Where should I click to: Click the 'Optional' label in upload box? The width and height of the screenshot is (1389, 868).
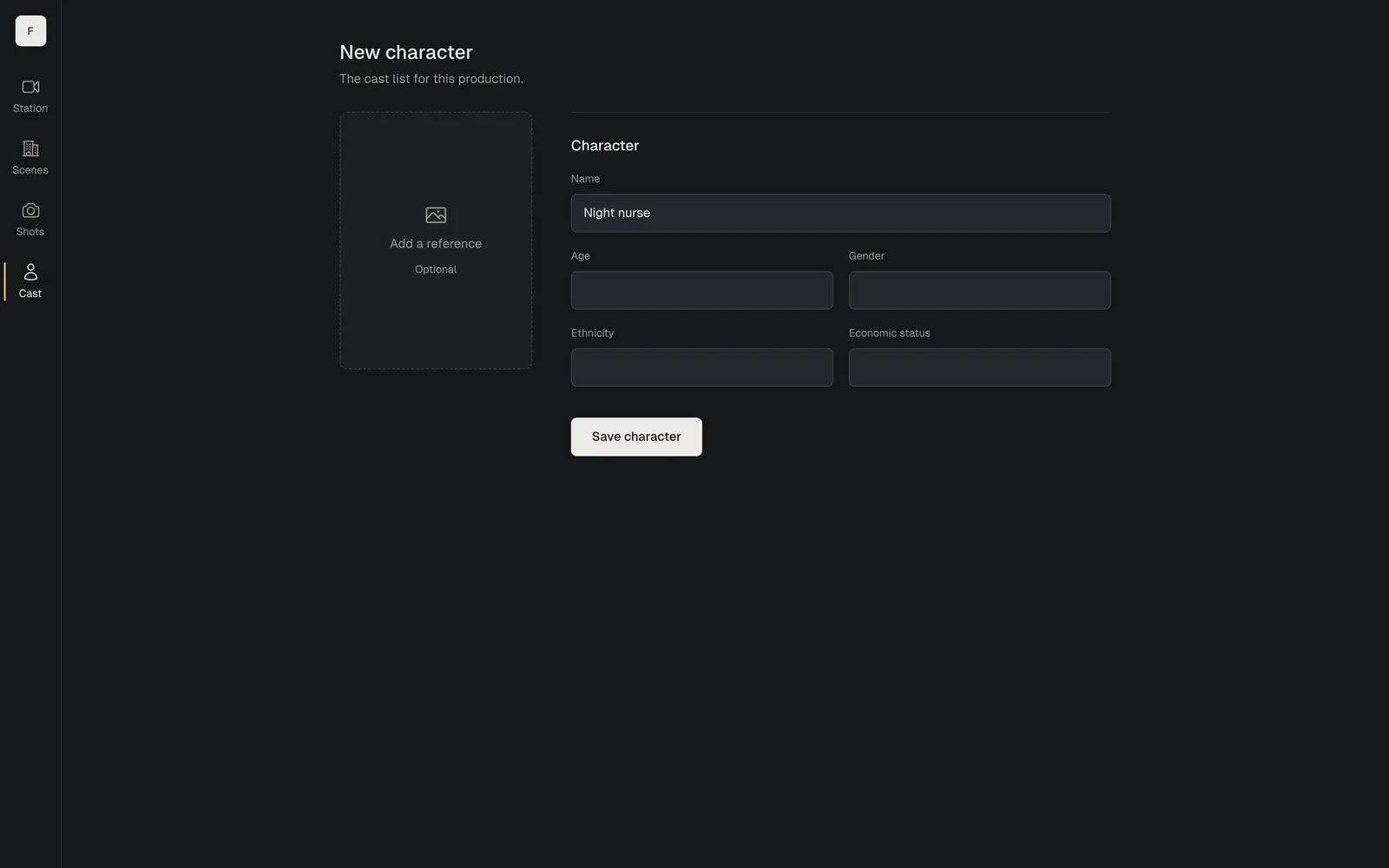pos(436,270)
